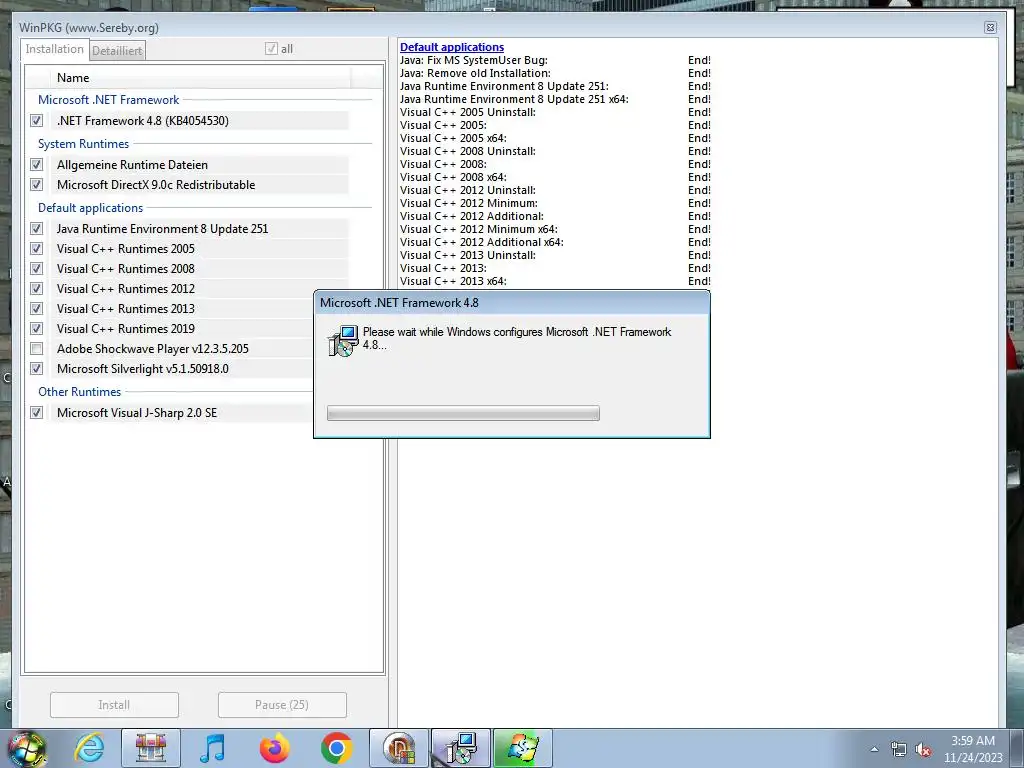The height and width of the screenshot is (768, 1024).
Task: Switch to the Detailliert tab
Action: coord(117,50)
